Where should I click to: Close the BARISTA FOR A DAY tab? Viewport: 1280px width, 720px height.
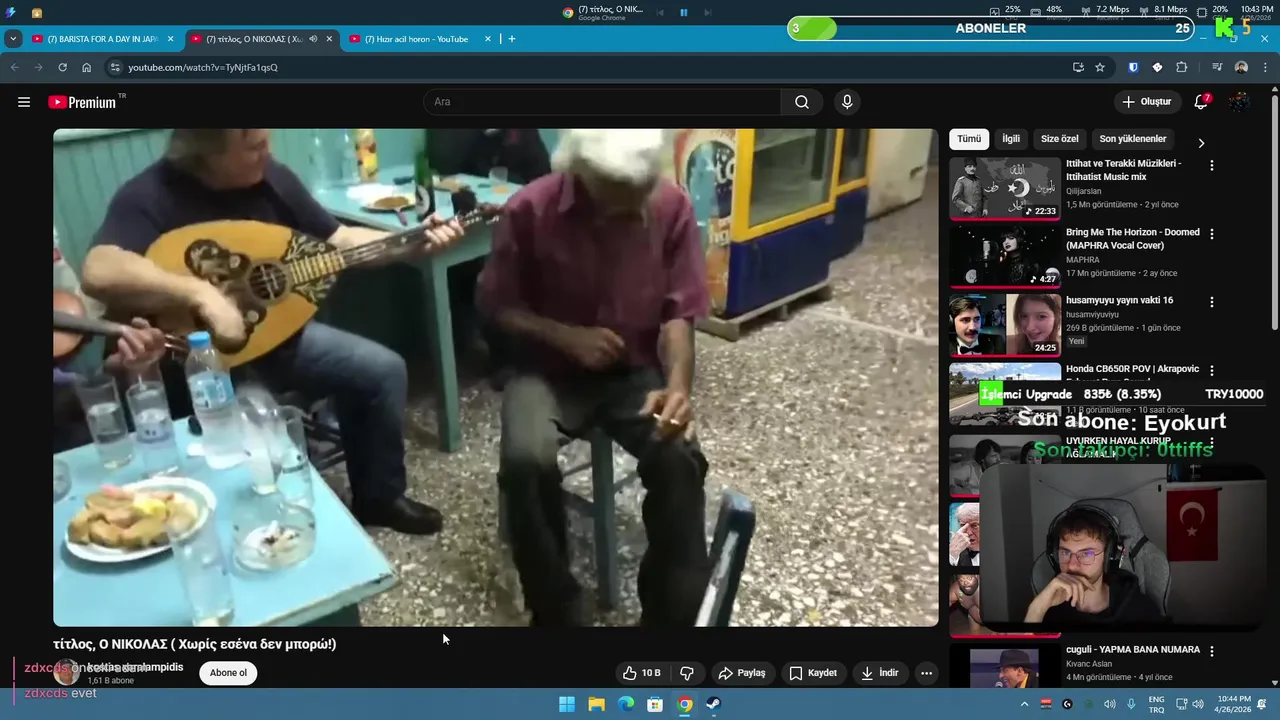pos(170,39)
